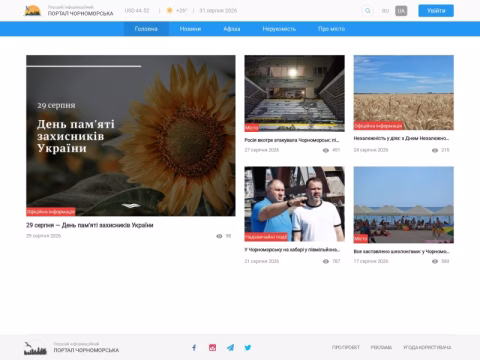Click views eye icon beside 24 серпня date
This screenshot has width=480, height=360.
[x=435, y=150]
